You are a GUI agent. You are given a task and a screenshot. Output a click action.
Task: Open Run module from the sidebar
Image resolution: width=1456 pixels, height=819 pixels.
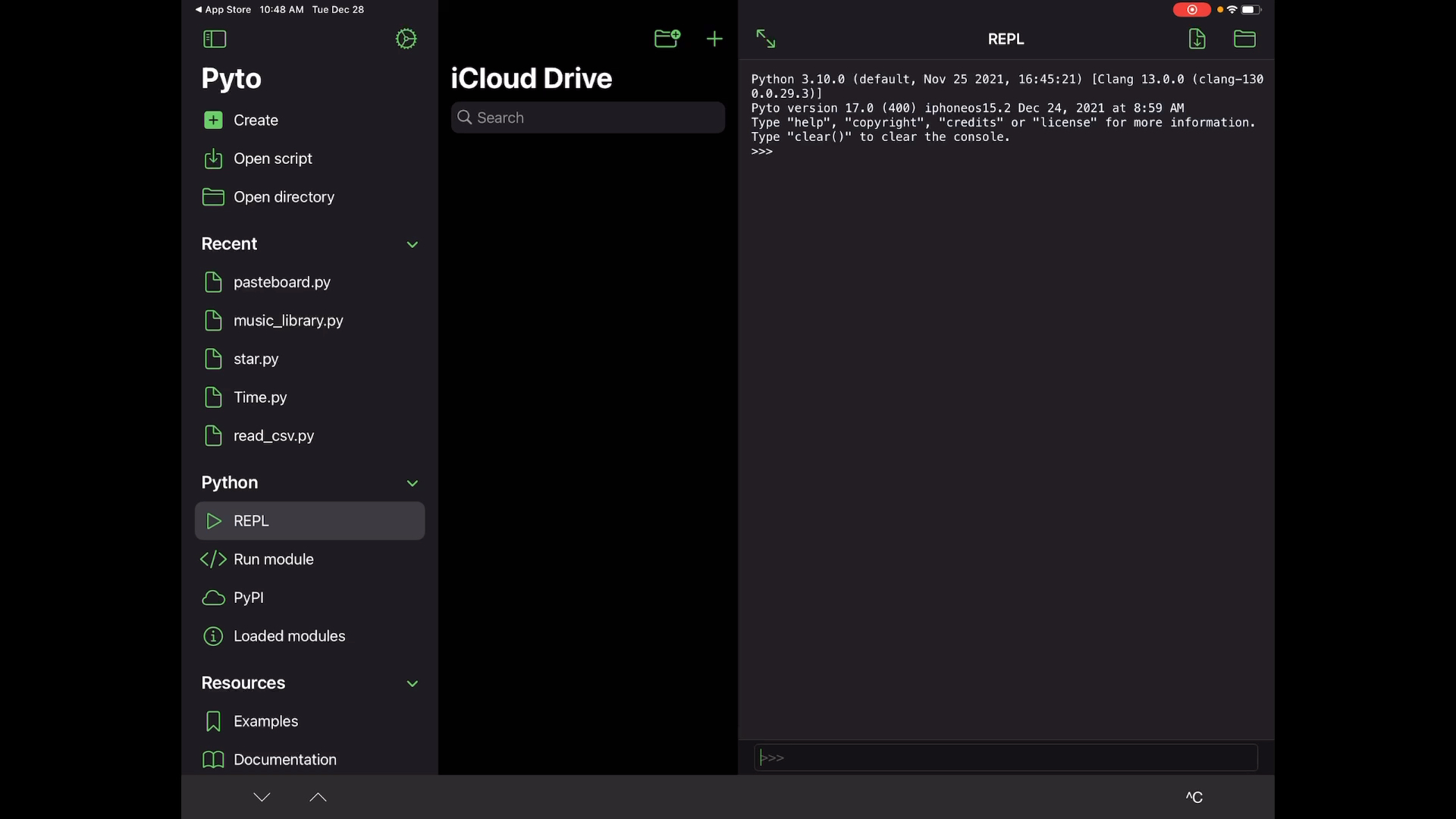pyautogui.click(x=309, y=560)
